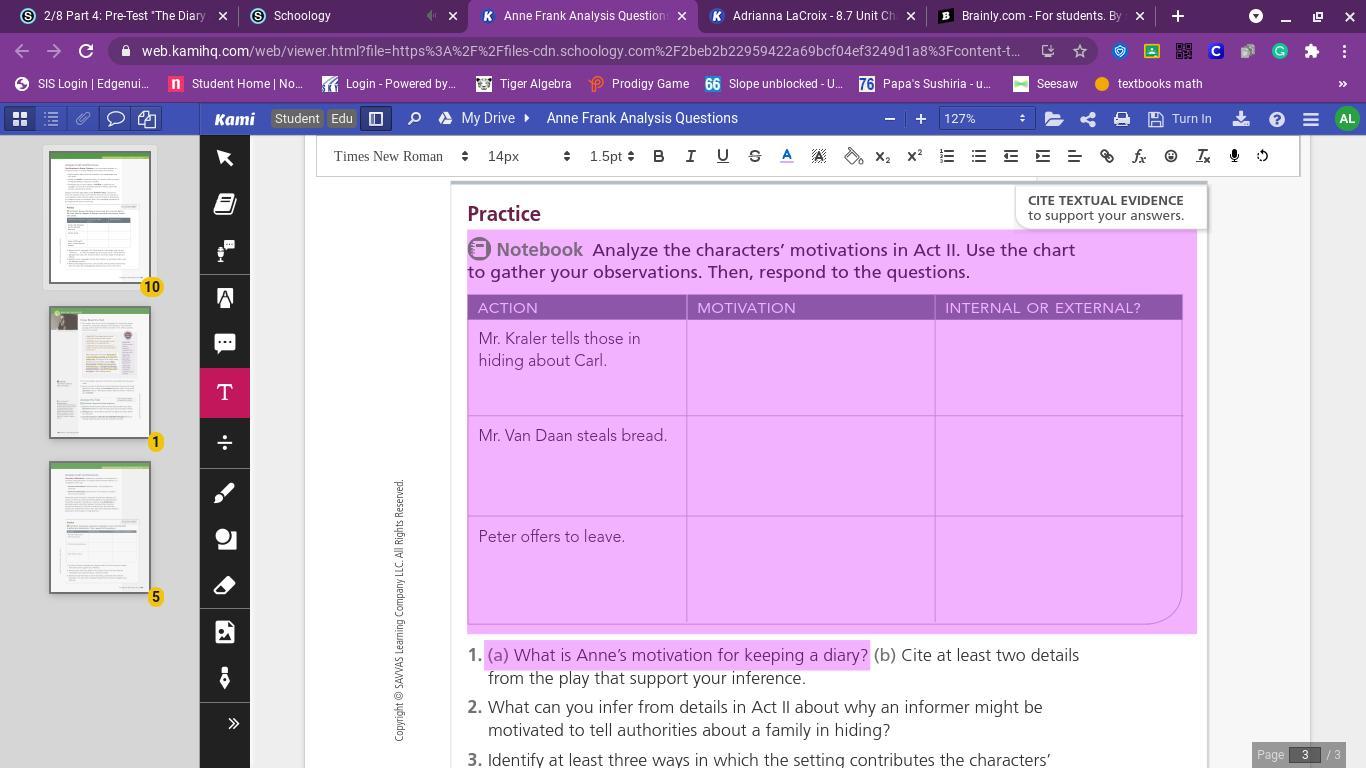This screenshot has width=1366, height=768.
Task: Open the Tiger Algebra bookmark
Action: (x=523, y=84)
